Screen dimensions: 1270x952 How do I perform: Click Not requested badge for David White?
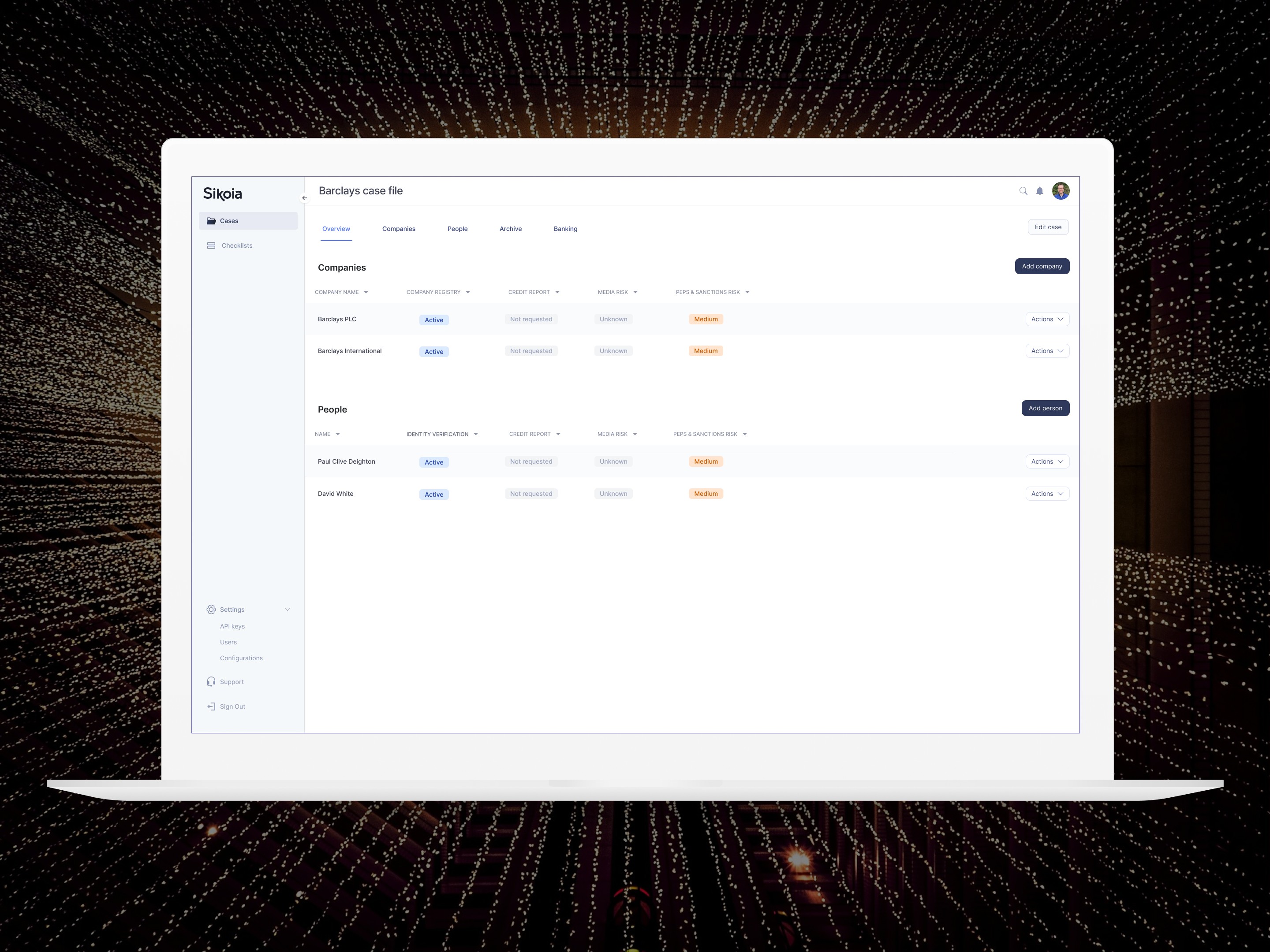tap(531, 494)
